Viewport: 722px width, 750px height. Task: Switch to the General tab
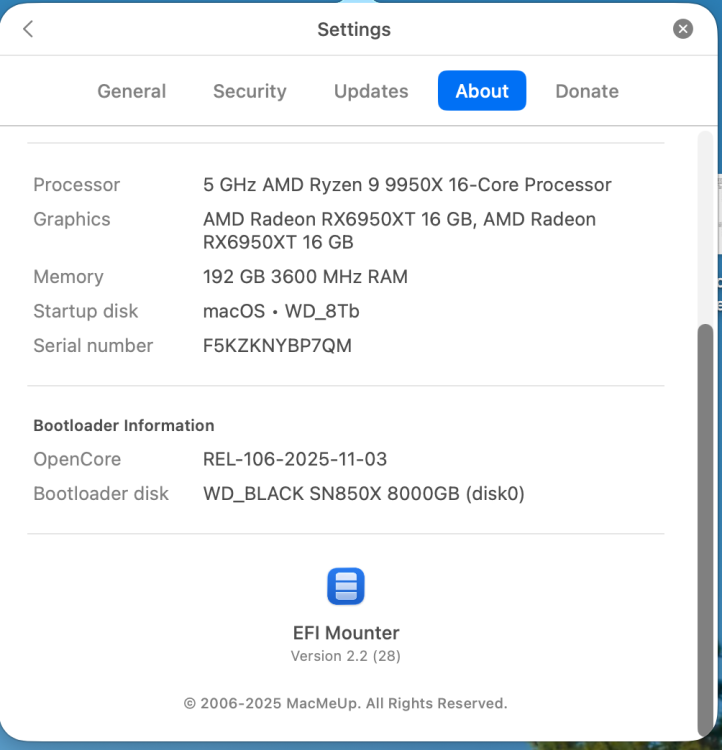click(x=132, y=91)
